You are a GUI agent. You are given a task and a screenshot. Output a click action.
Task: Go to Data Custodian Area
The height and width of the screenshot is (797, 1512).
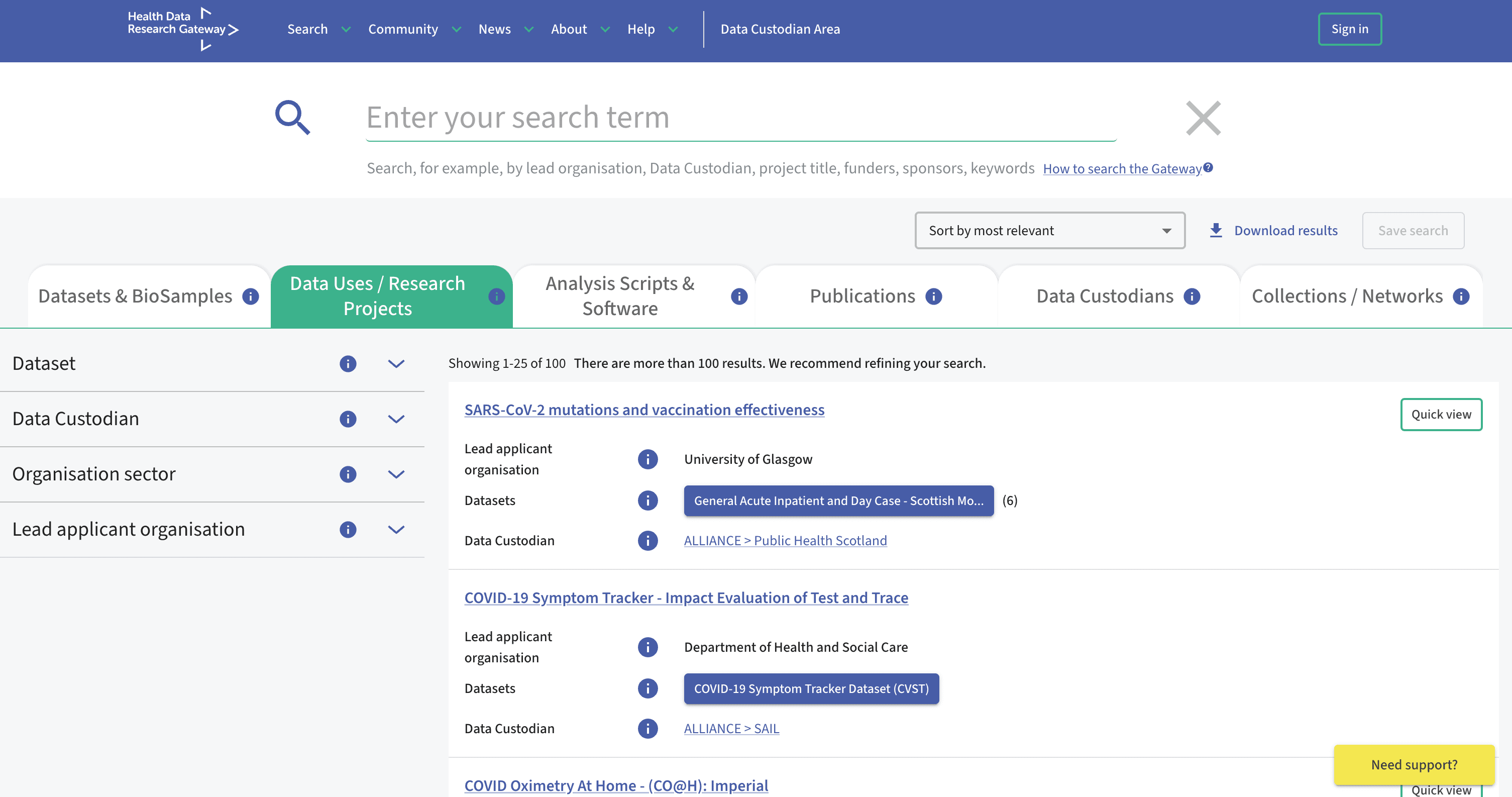click(780, 29)
